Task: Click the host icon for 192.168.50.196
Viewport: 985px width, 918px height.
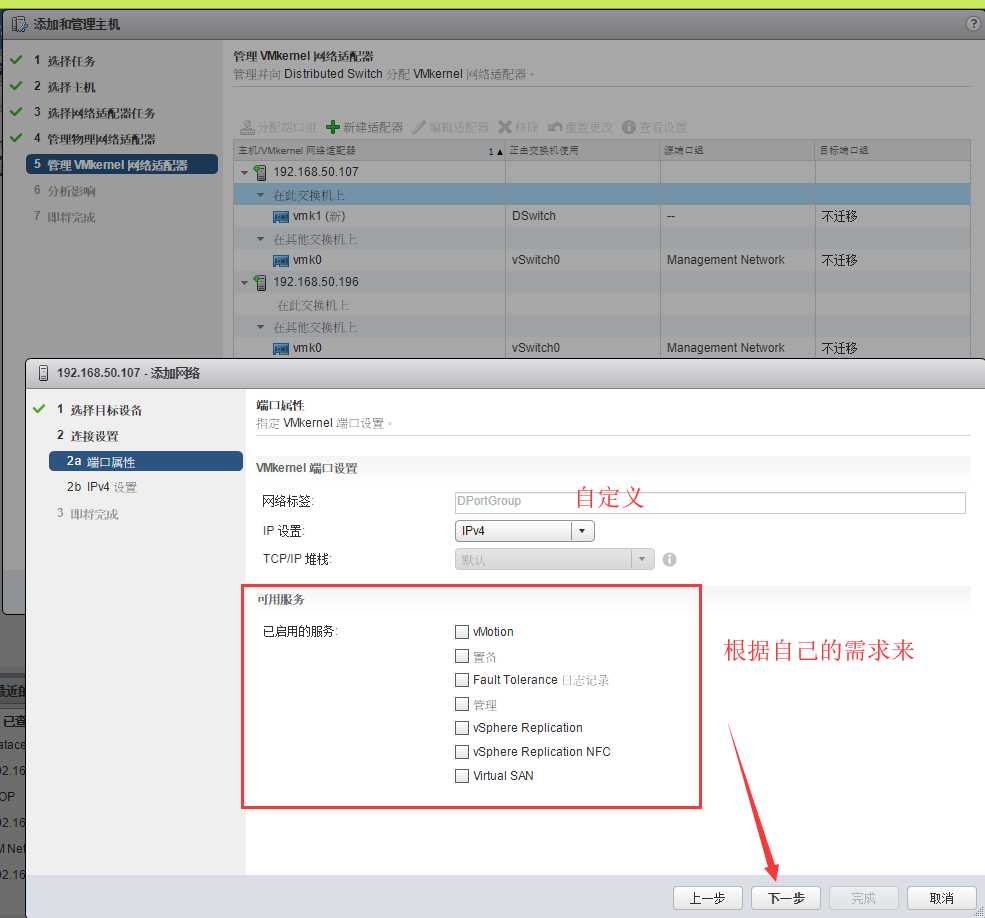Action: tap(260, 282)
